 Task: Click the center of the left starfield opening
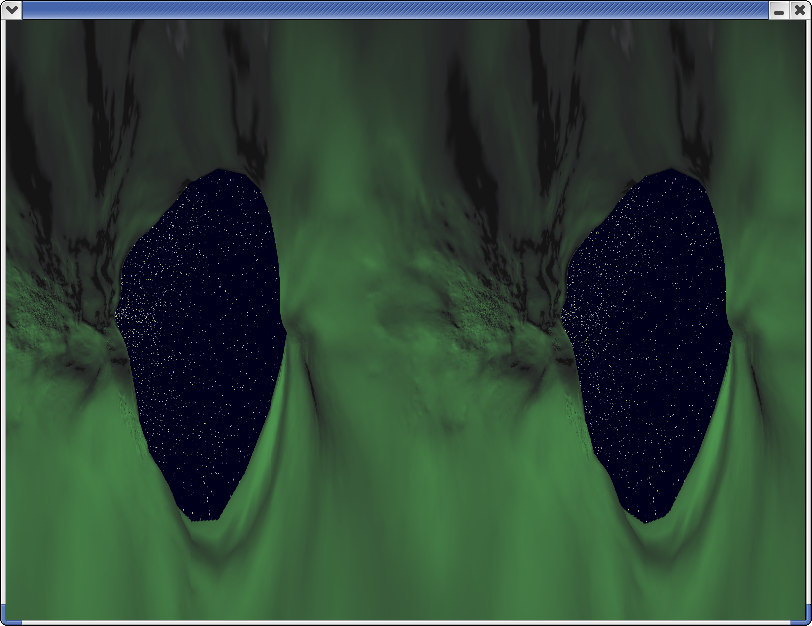(x=205, y=340)
